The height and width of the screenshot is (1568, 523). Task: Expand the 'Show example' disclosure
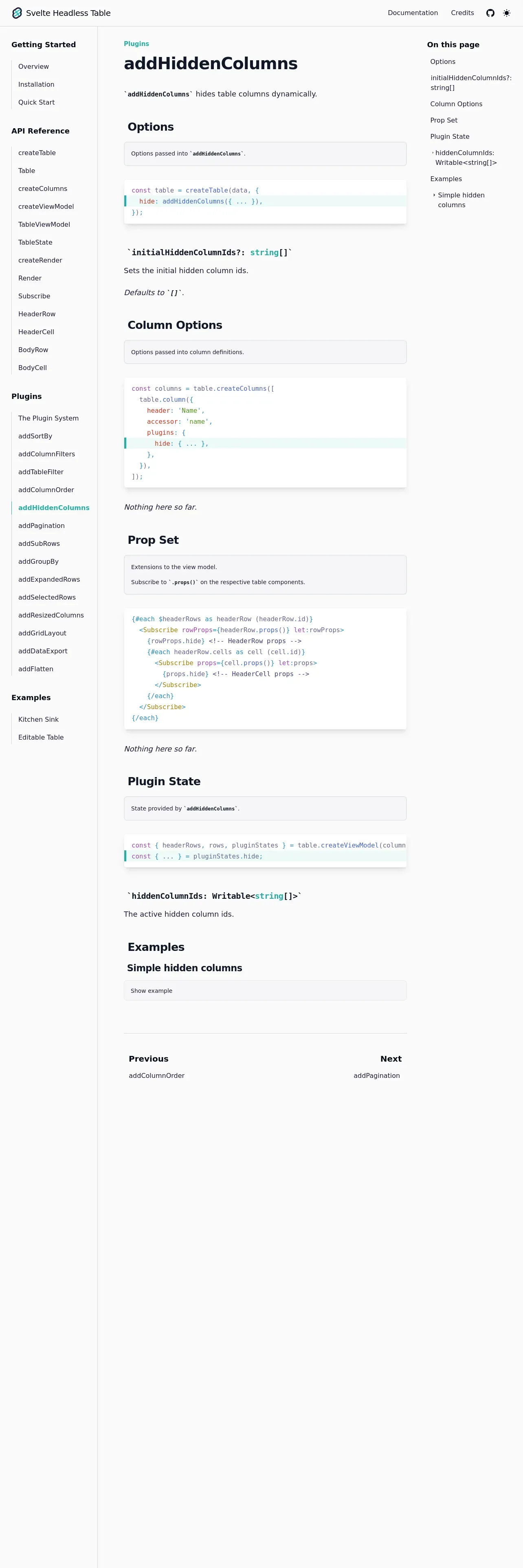tap(152, 990)
